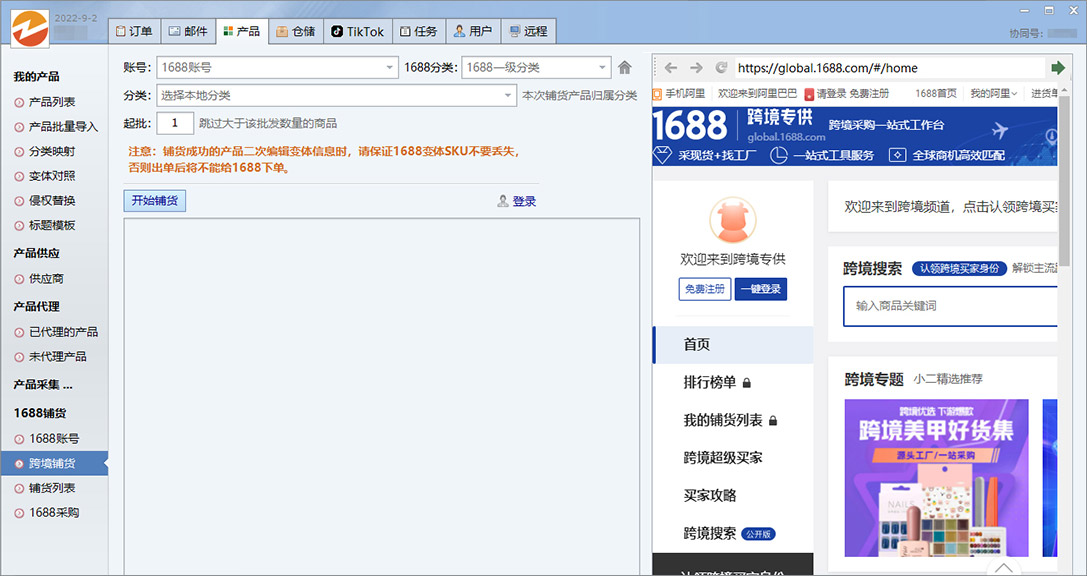Screen dimensions: 1087x576
Task: Select 标题模板 in the sidebar
Action: pyautogui.click(x=52, y=225)
